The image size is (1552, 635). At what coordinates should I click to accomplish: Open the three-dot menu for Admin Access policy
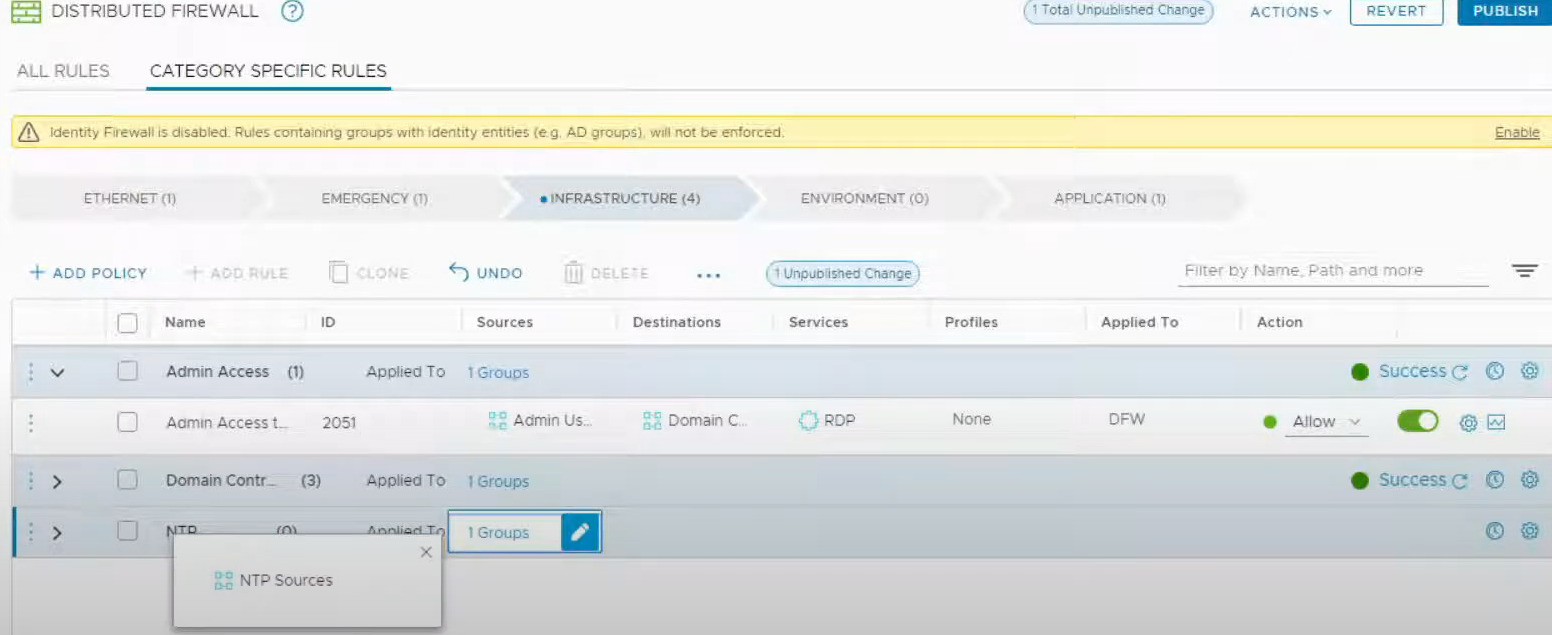click(x=31, y=372)
